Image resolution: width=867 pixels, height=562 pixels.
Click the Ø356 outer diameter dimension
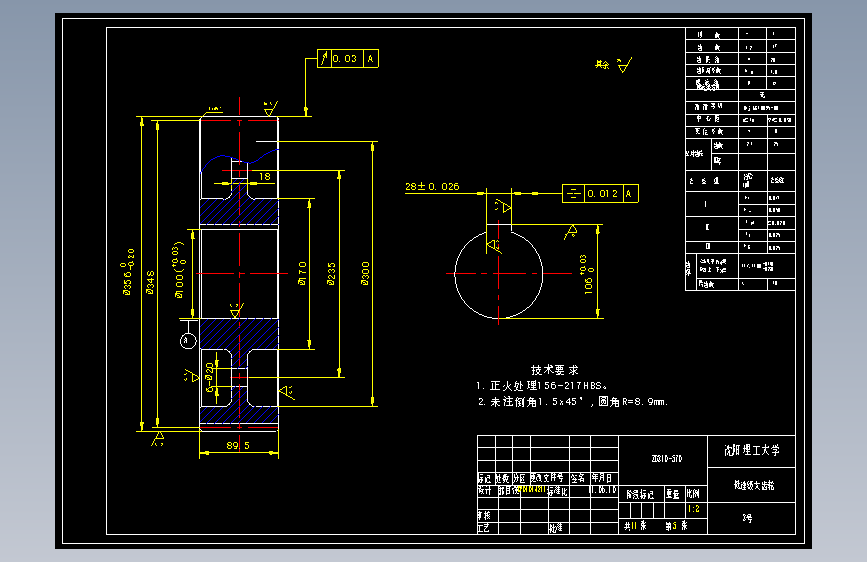[127, 272]
